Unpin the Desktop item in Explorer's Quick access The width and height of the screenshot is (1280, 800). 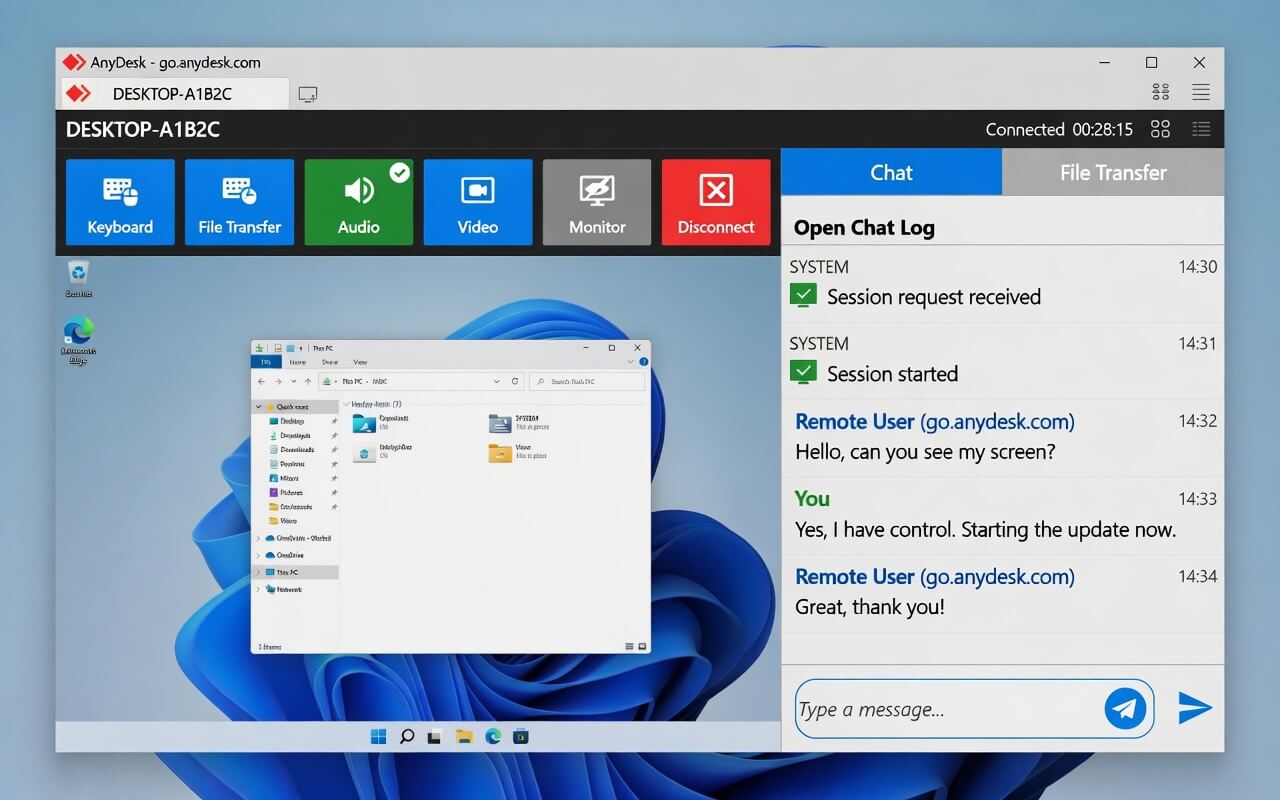tap(334, 422)
